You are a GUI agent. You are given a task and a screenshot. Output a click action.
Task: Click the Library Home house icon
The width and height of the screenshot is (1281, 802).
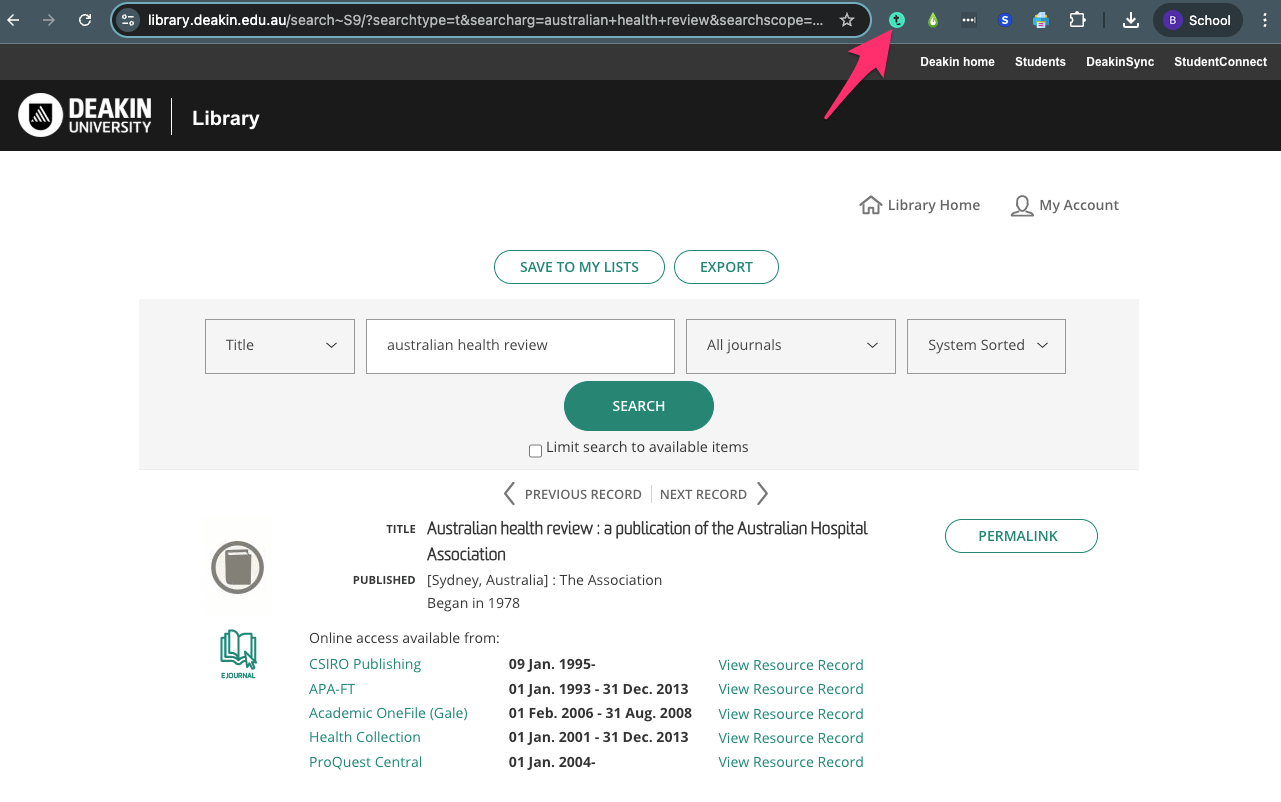coord(870,205)
